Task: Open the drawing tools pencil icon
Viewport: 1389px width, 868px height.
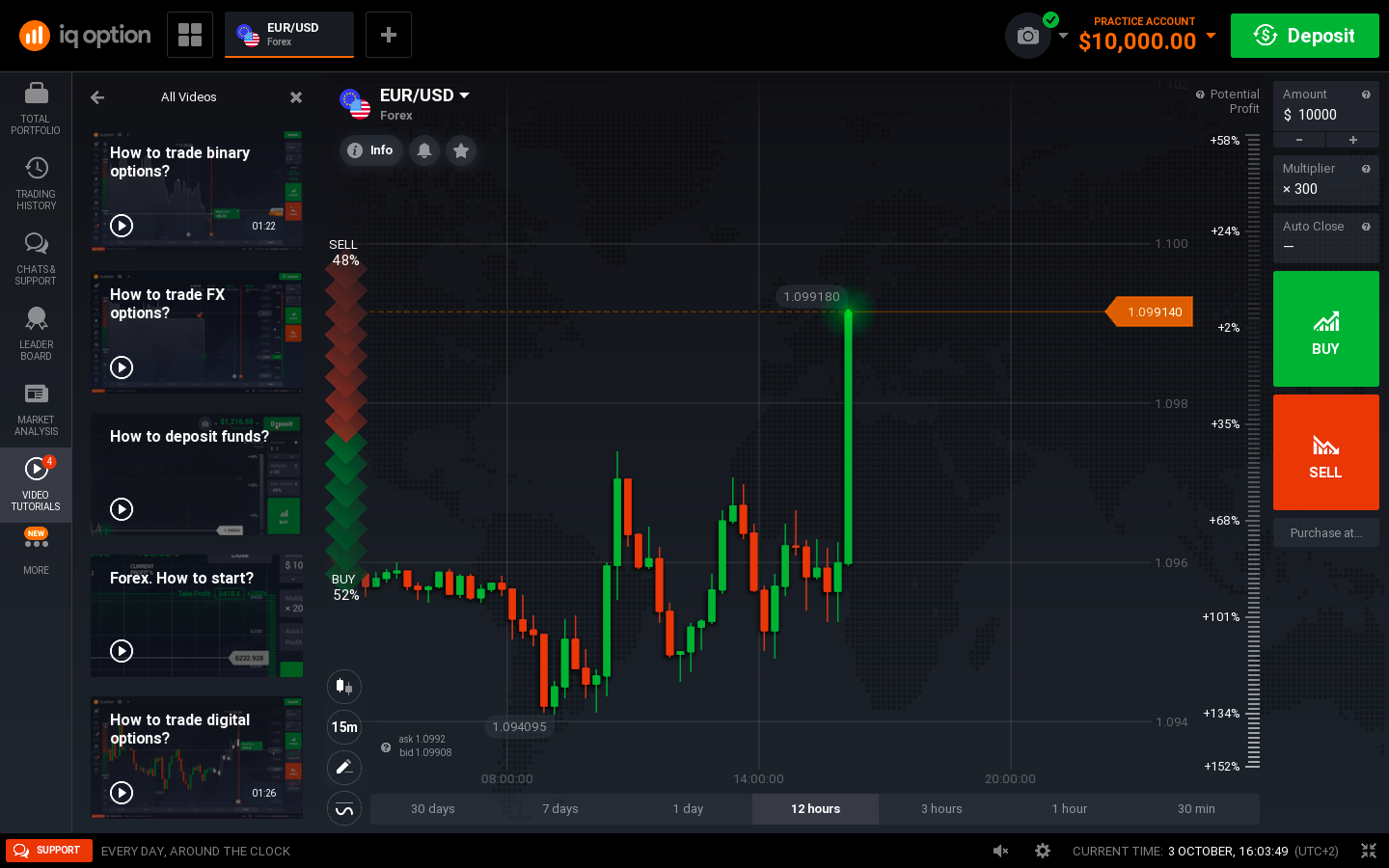Action: [344, 768]
